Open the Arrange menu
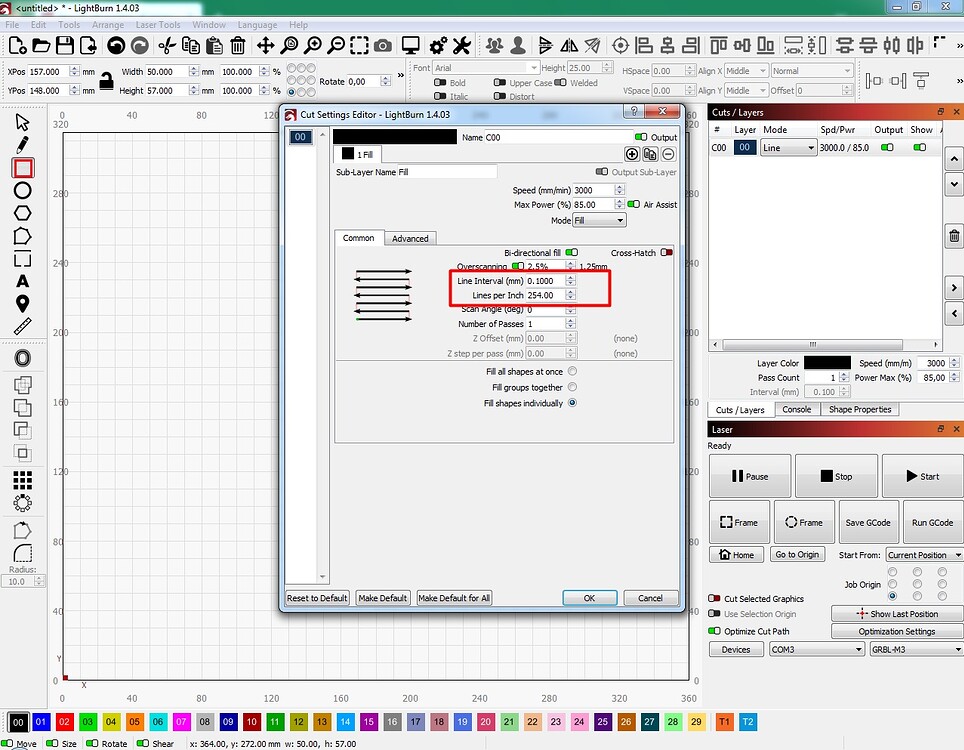Screen dimensions: 964x750 tap(108, 25)
